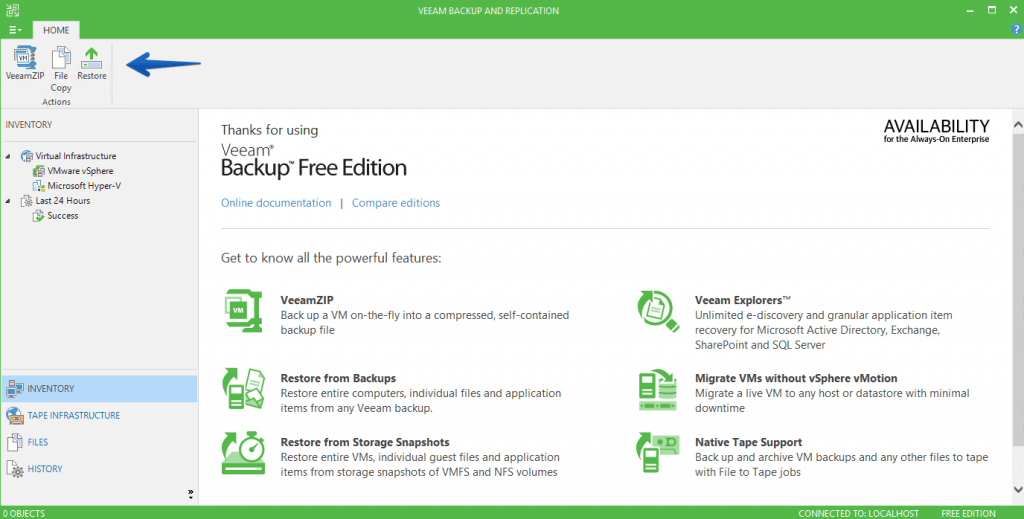Open the help question mark icon
The image size is (1024, 519).
[1015, 30]
